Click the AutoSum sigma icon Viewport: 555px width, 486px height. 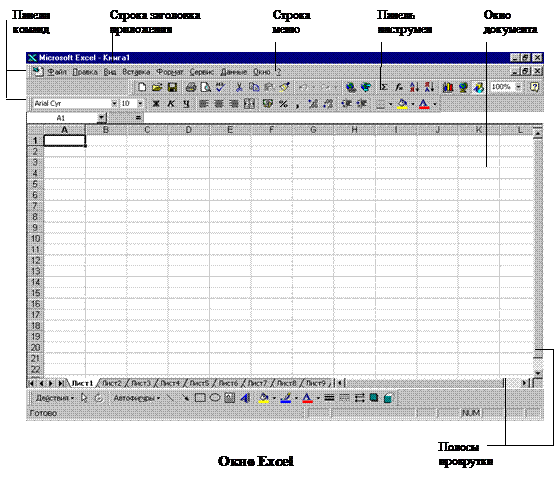pyautogui.click(x=384, y=87)
